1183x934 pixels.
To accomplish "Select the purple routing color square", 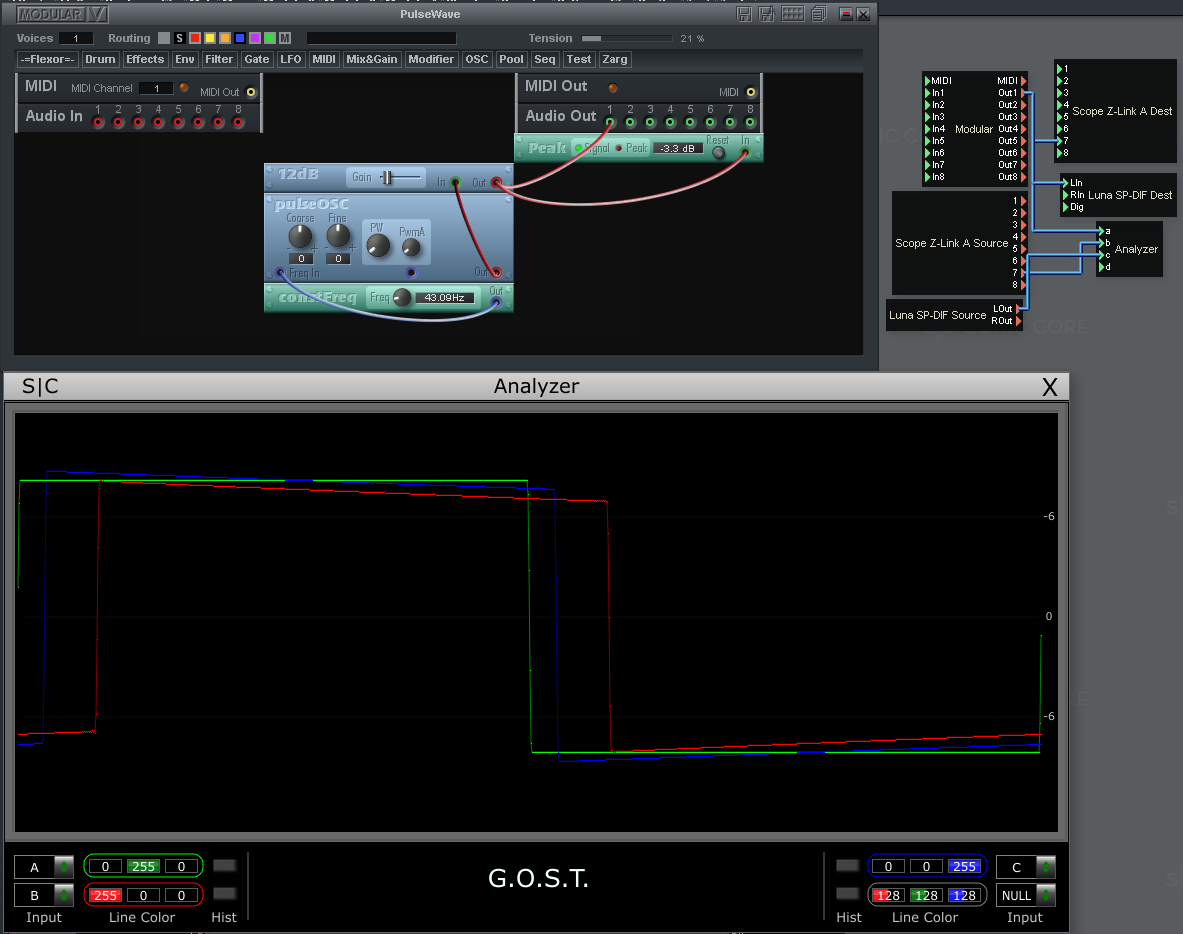I will click(x=255, y=38).
